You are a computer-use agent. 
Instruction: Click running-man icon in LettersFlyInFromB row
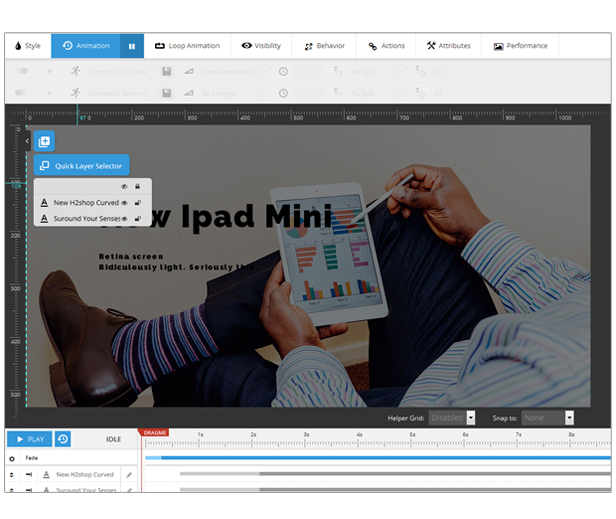[x=75, y=71]
